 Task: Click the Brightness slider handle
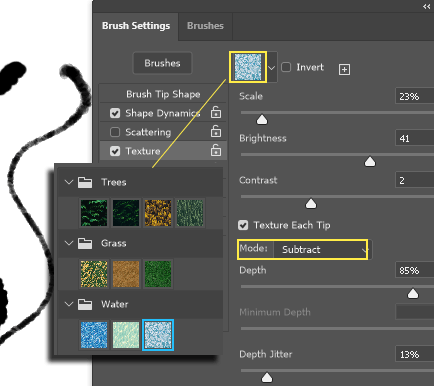click(370, 162)
